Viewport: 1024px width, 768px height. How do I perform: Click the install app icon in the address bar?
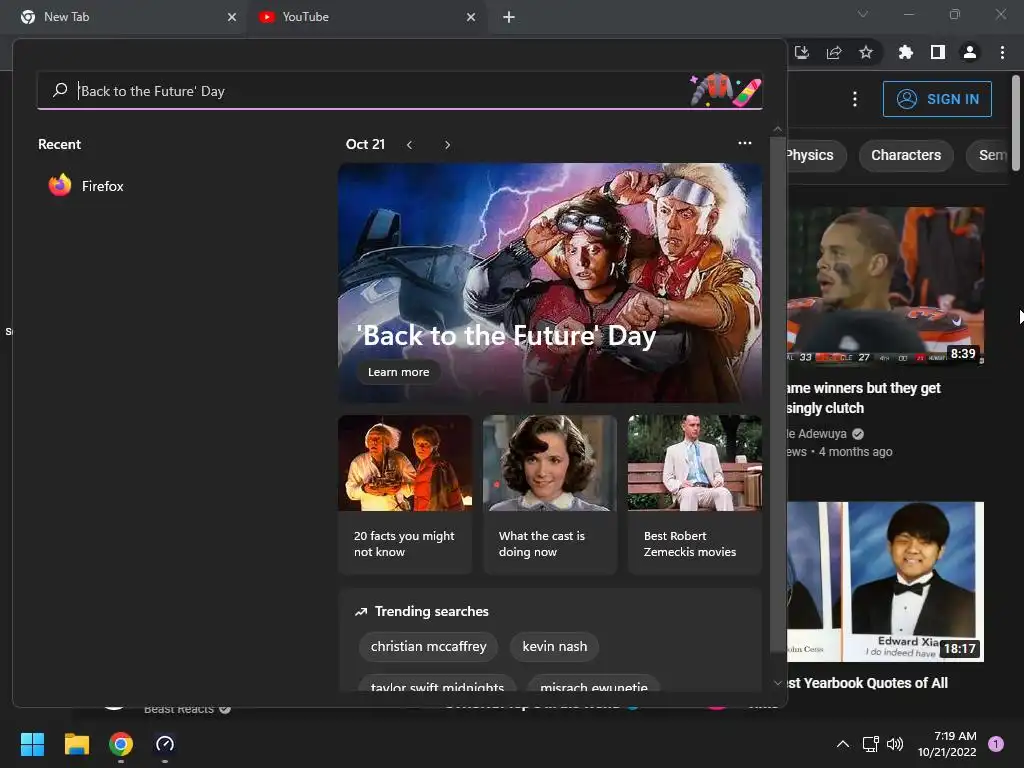pos(801,52)
